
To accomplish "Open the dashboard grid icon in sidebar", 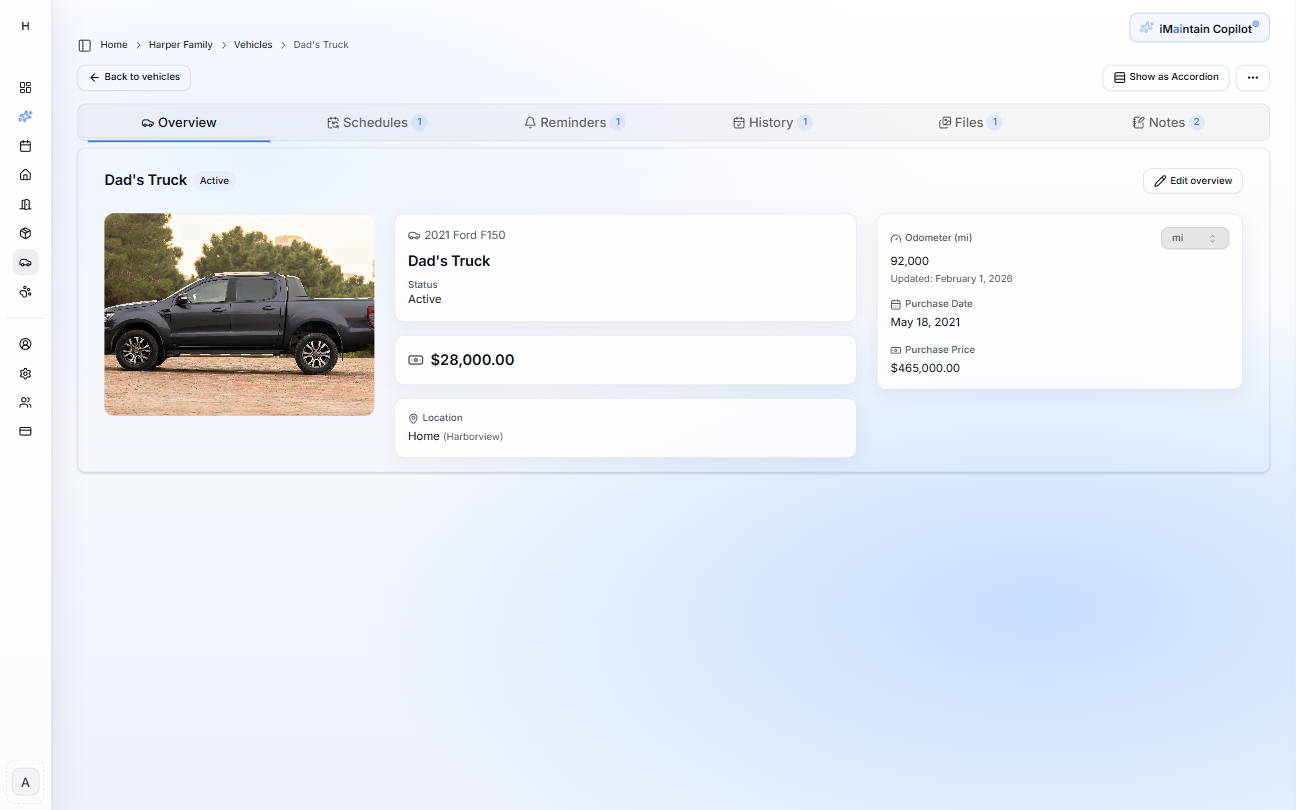I will (x=25, y=87).
